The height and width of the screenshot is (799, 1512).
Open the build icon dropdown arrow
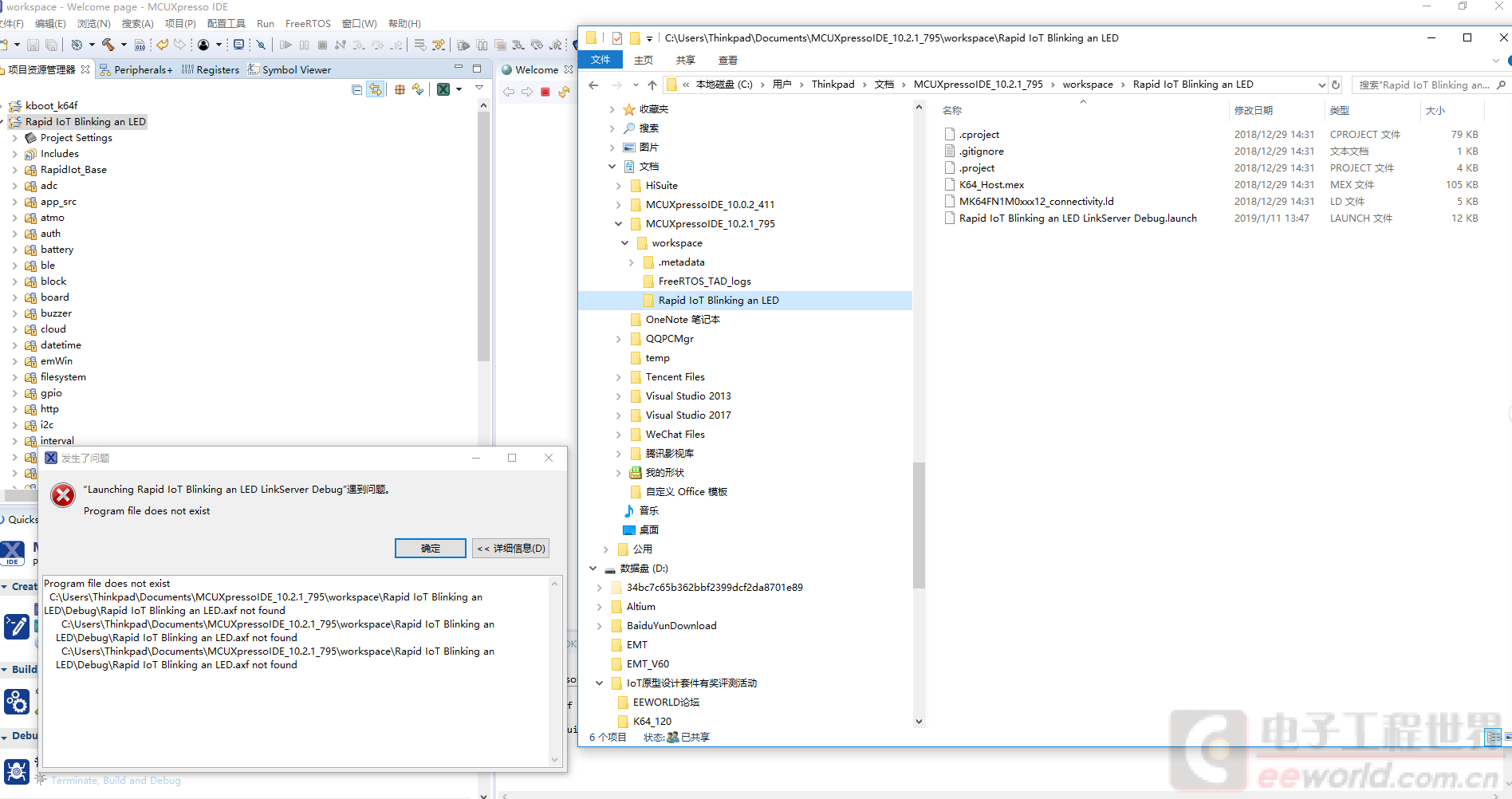tap(124, 45)
